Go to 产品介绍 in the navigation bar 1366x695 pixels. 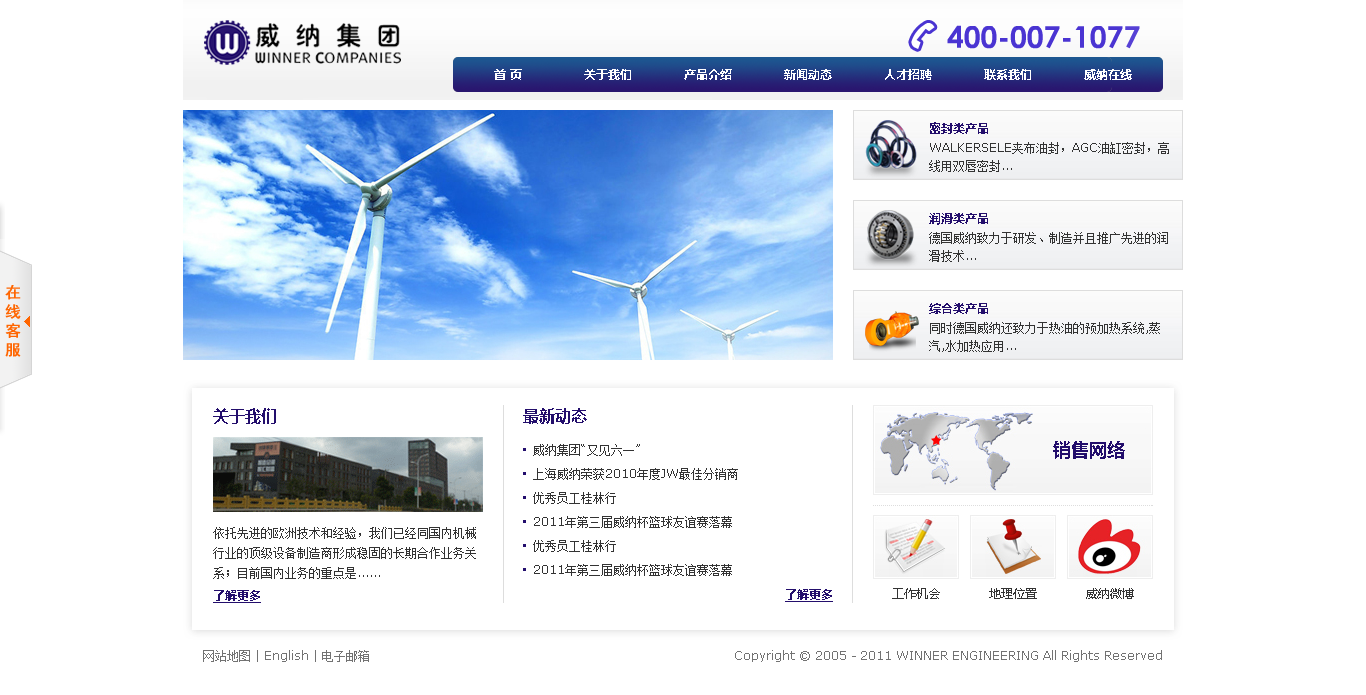707,75
